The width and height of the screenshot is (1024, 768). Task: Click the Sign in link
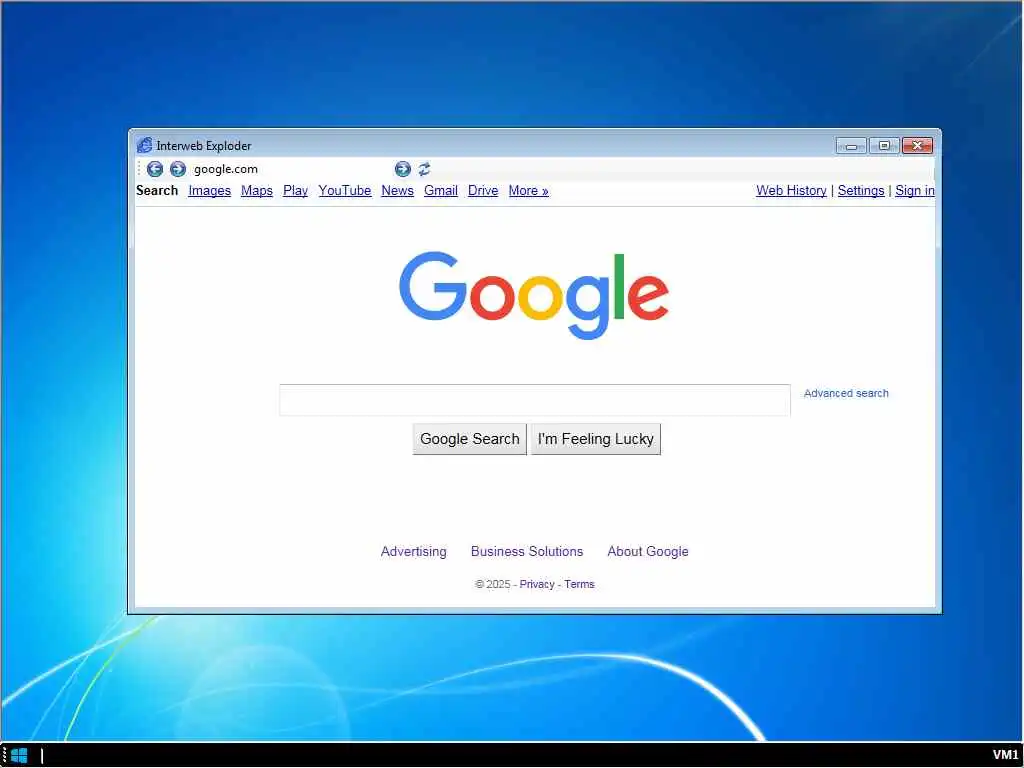[x=915, y=191]
